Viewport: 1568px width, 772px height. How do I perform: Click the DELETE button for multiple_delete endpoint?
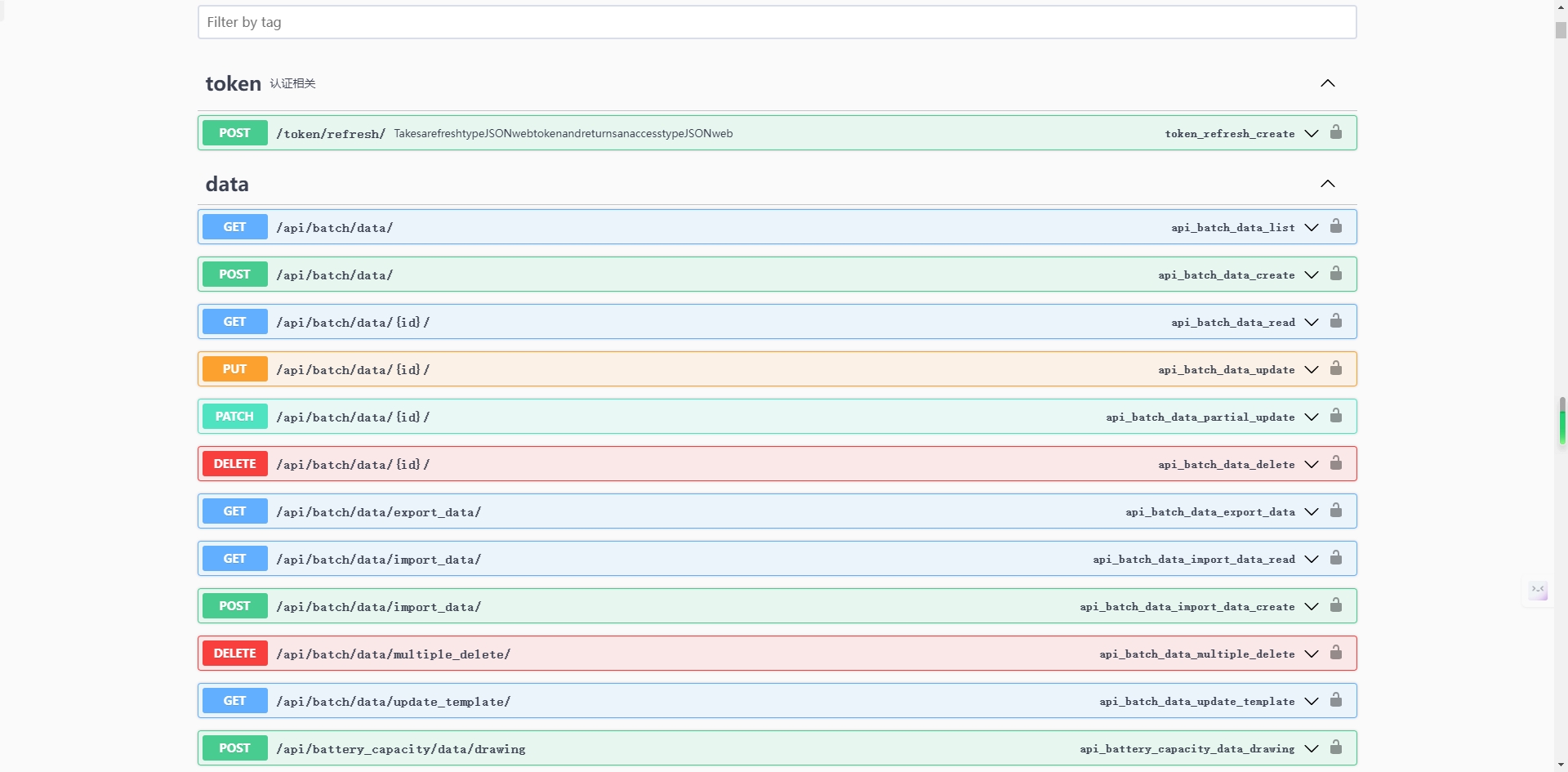pyautogui.click(x=234, y=654)
